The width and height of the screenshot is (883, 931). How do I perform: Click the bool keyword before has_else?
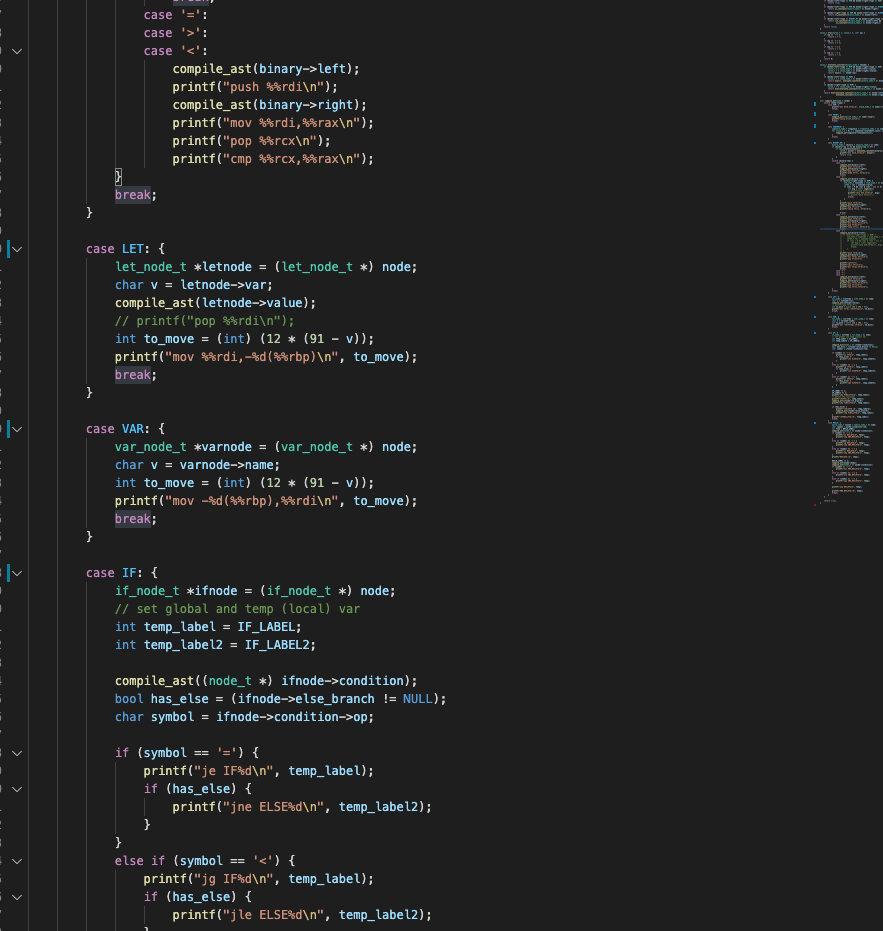[129, 699]
